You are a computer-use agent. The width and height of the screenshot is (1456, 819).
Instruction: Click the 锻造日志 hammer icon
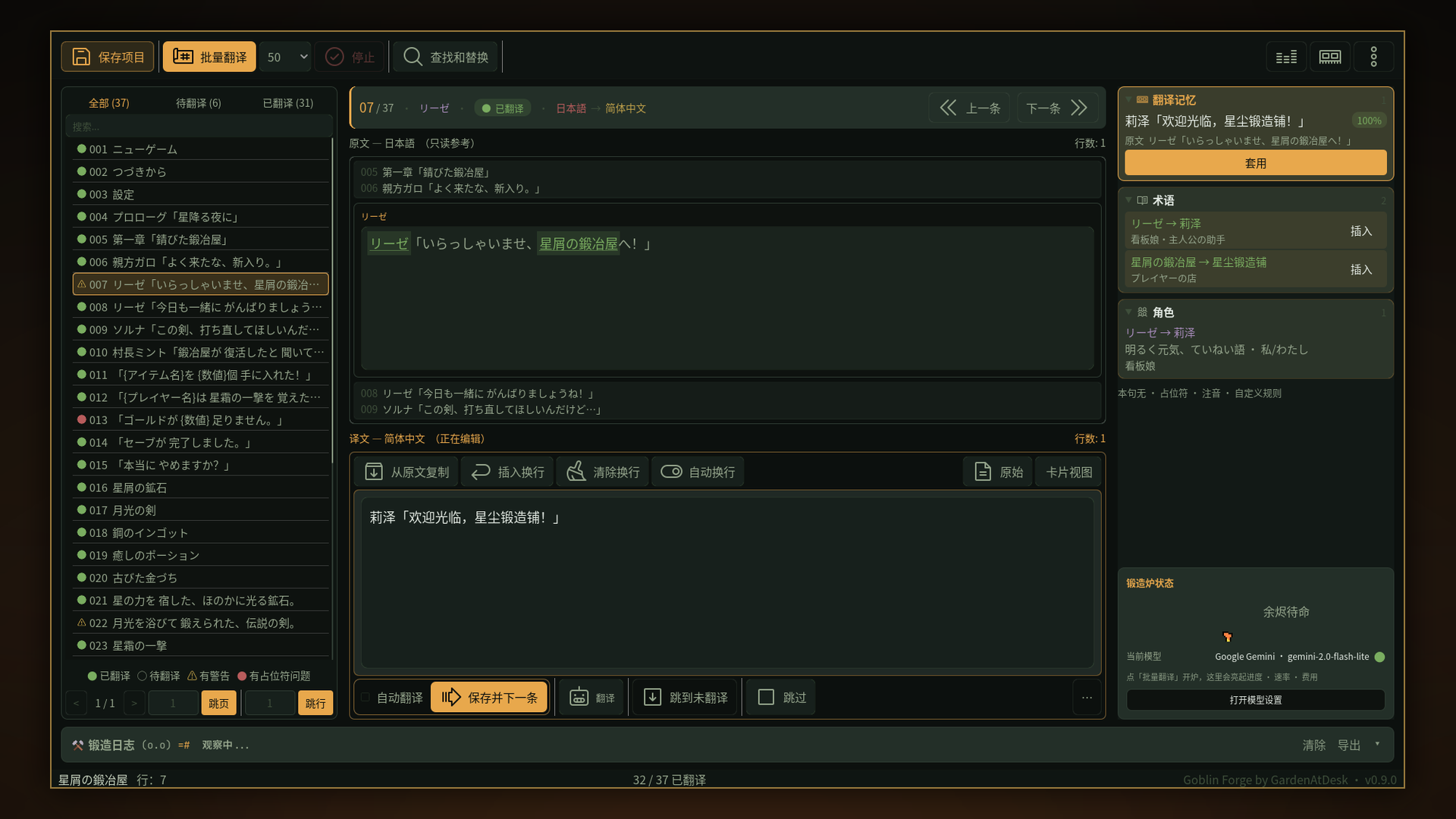(x=77, y=745)
